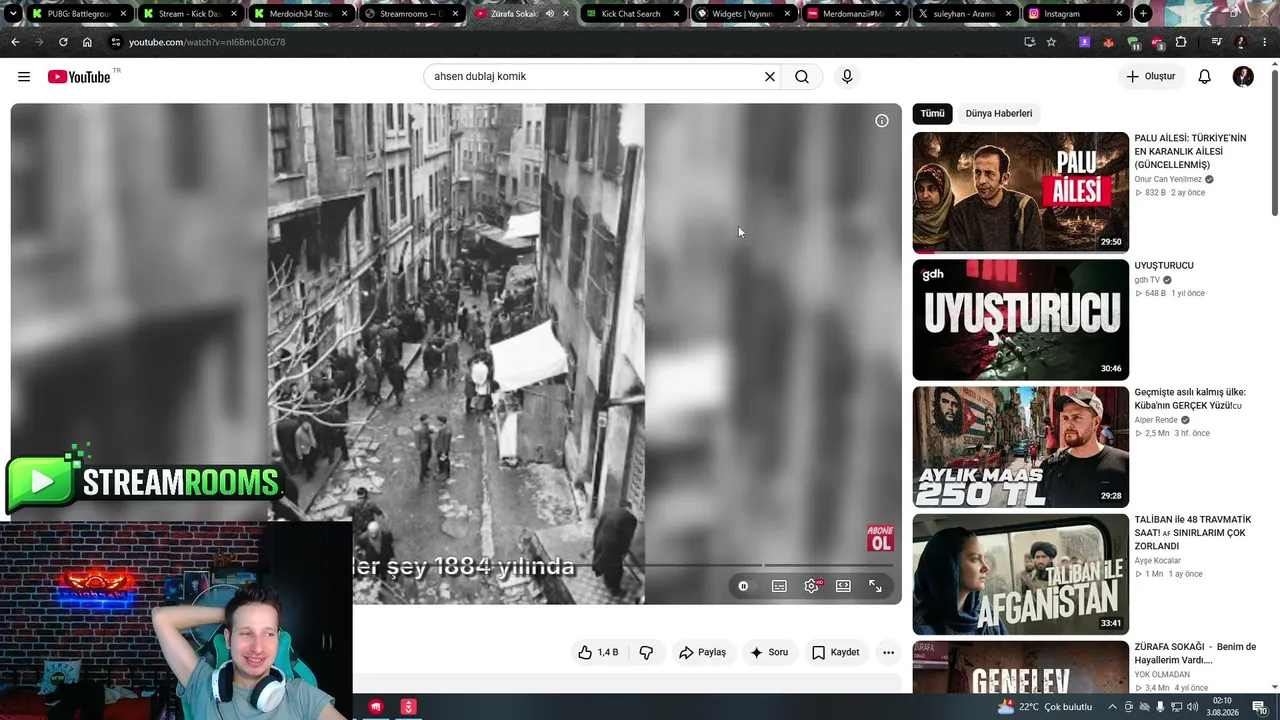Like the video

click(598, 653)
